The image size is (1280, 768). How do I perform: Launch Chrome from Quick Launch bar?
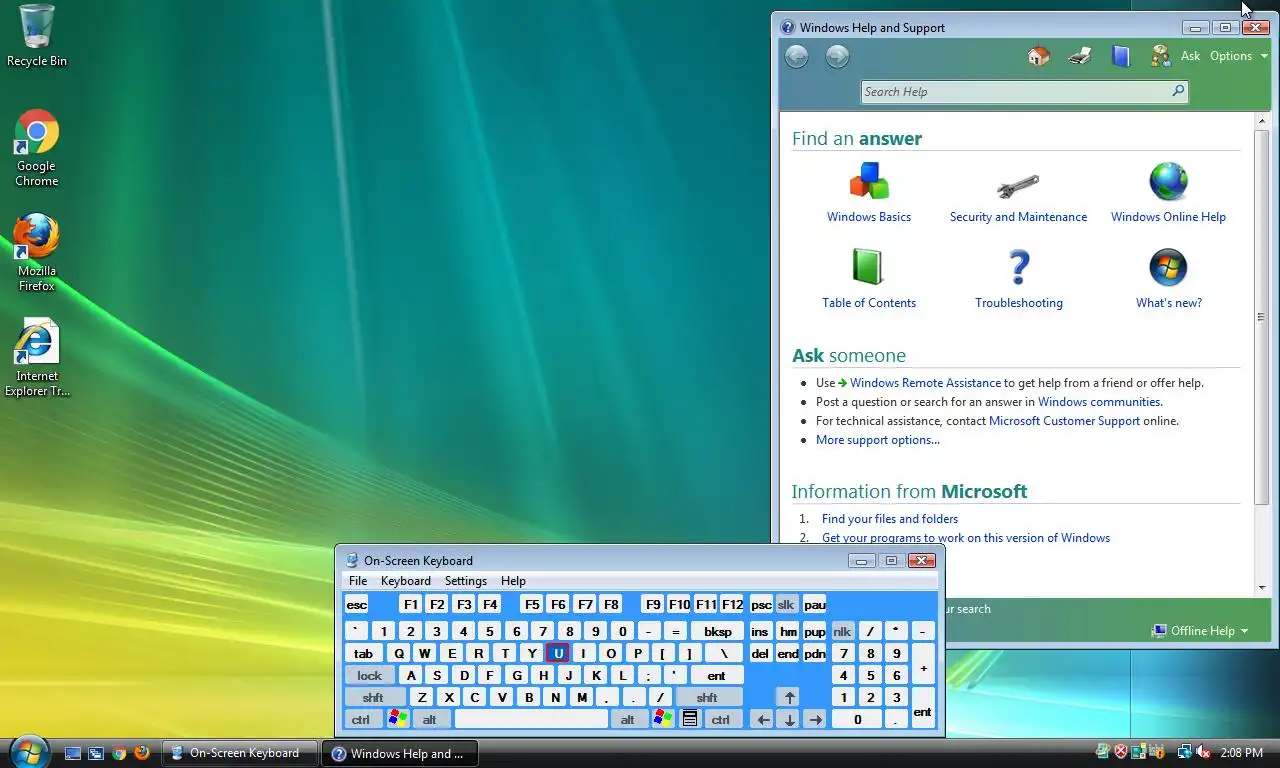[119, 753]
